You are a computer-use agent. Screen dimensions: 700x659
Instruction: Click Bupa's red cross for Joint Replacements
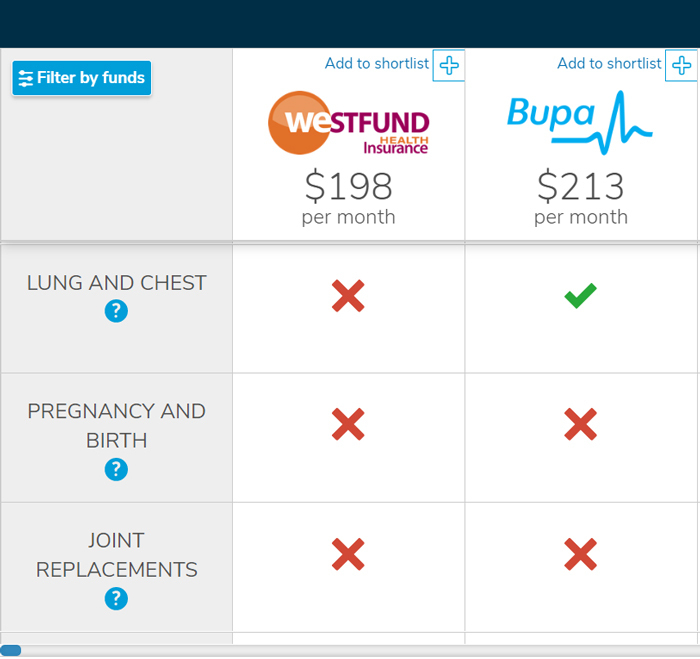coord(580,554)
